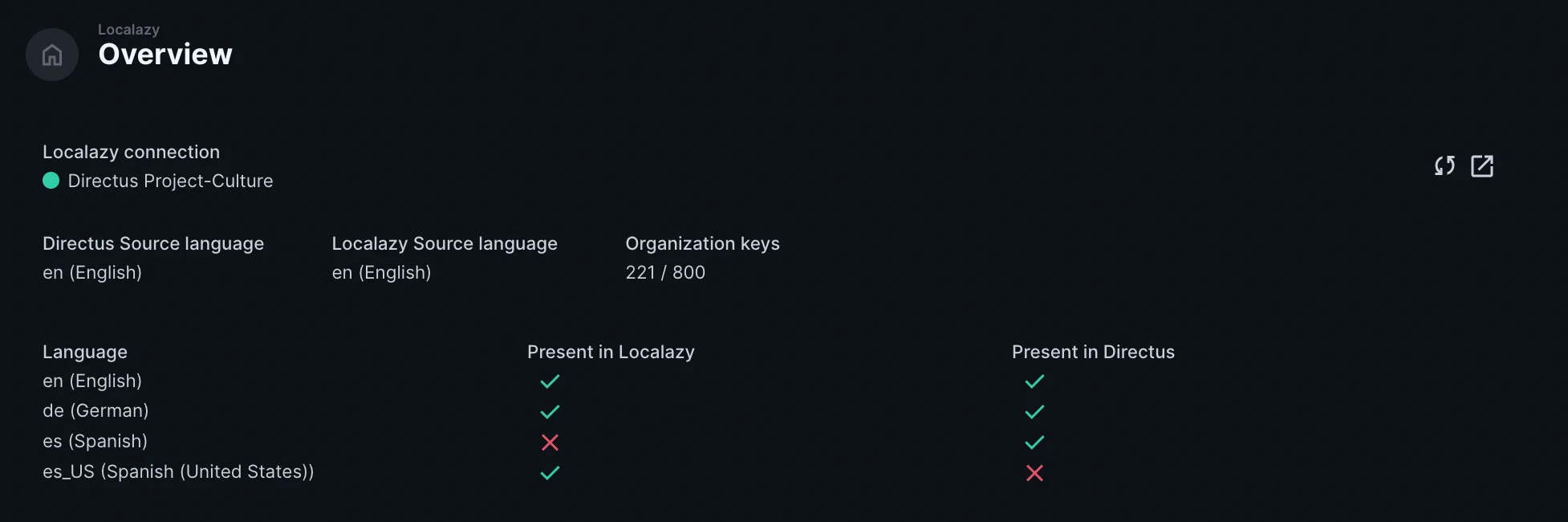
Task: Click the Present in Directus column header
Action: (1093, 352)
